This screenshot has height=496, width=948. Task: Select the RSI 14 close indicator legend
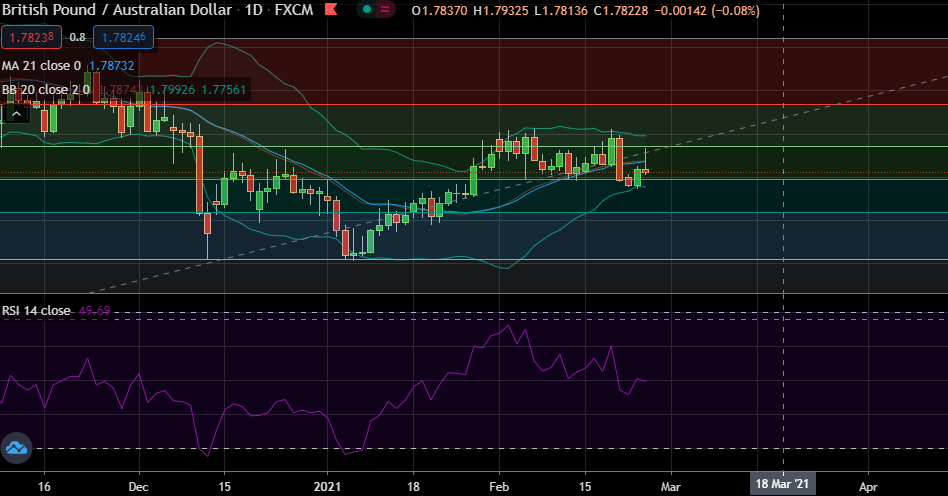pos(36,311)
